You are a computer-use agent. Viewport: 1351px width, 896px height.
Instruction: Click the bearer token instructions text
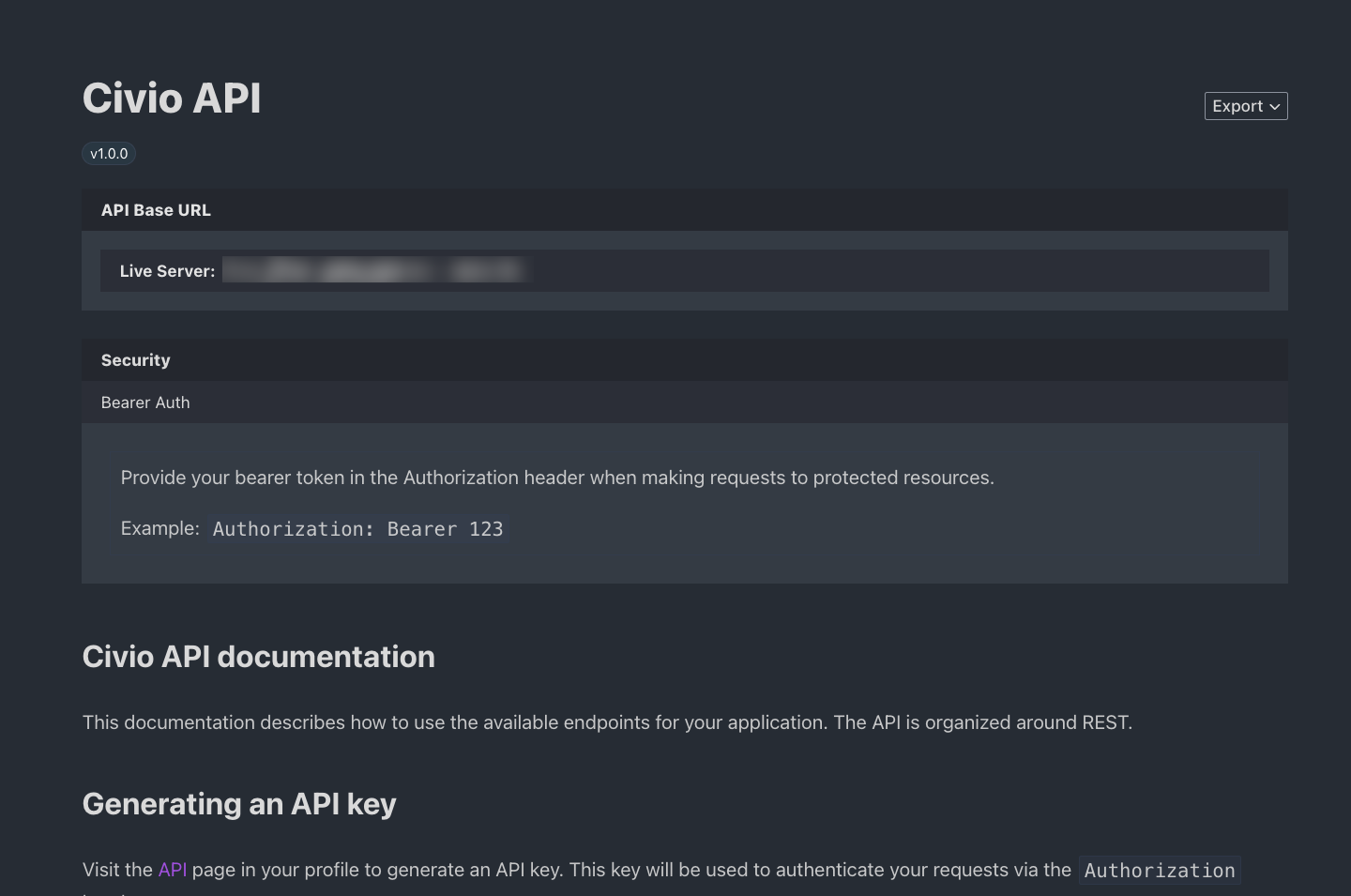(x=557, y=478)
